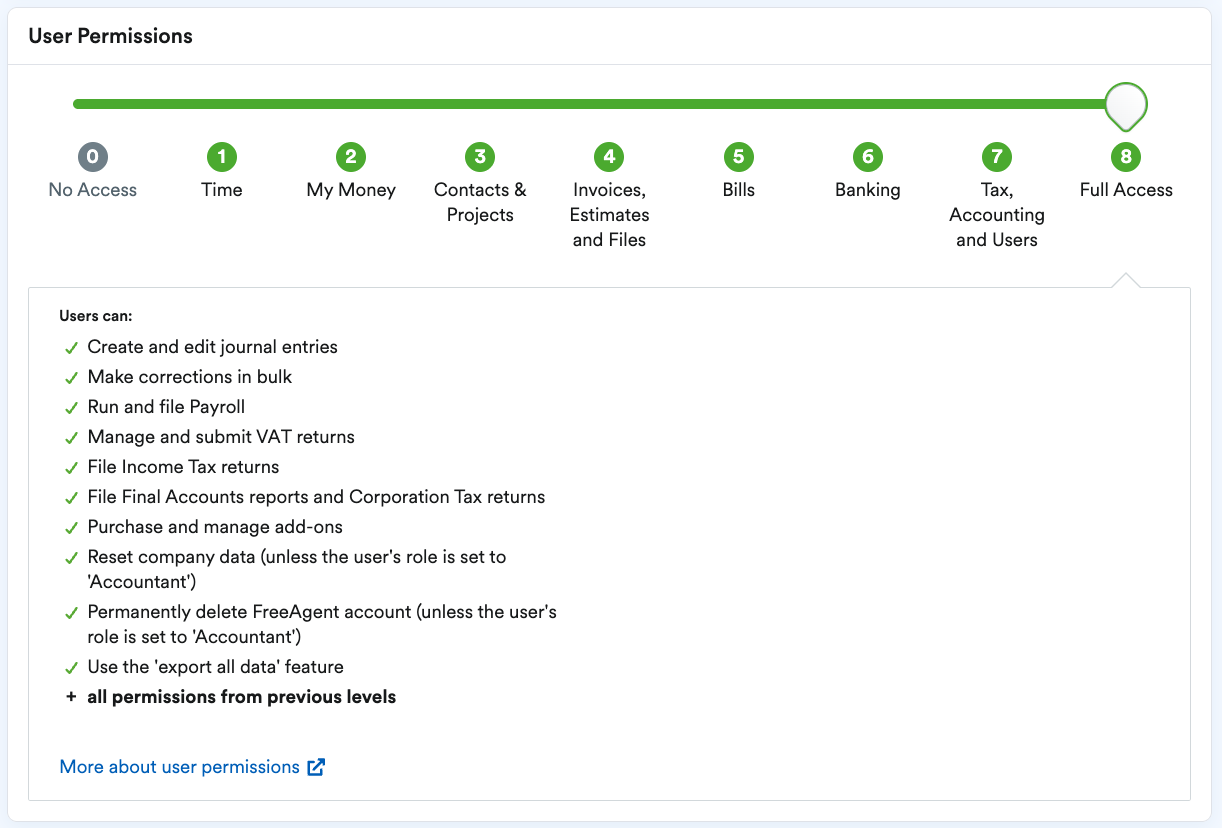
Task: Click plus sign beside previous levels text
Action: (71, 697)
